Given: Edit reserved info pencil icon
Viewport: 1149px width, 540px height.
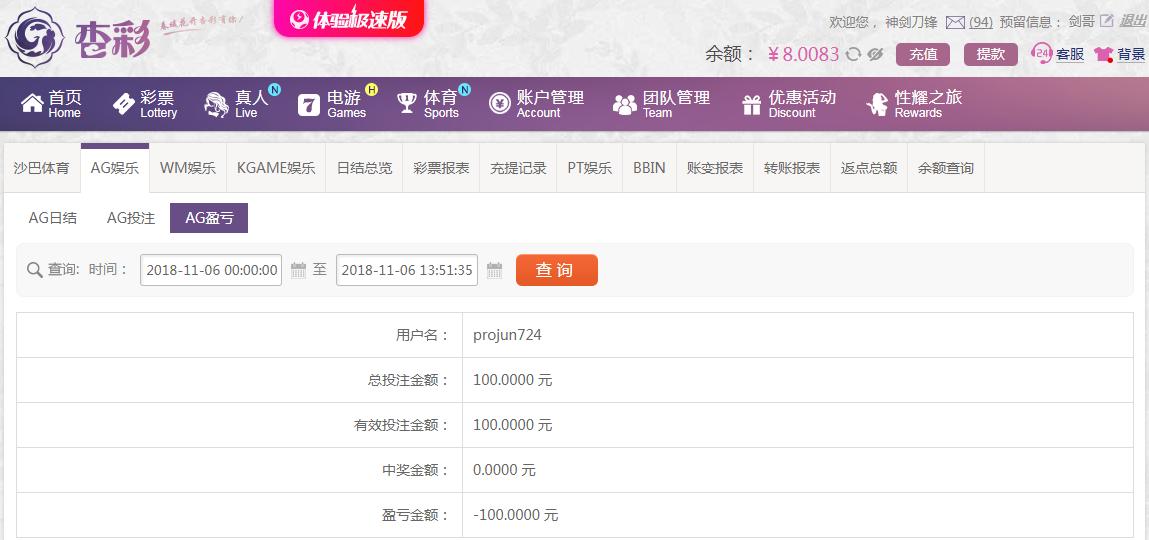Looking at the screenshot, I should point(1106,21).
